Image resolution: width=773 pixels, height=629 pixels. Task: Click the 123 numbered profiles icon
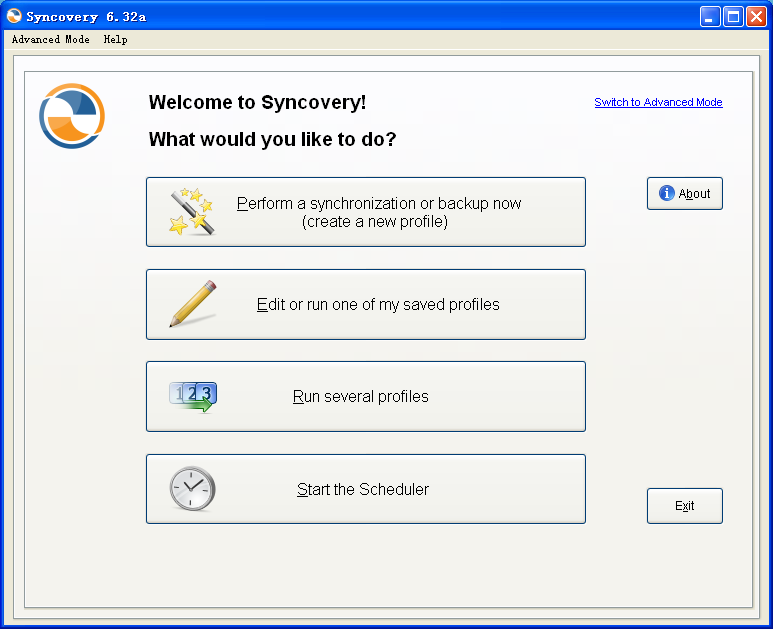193,397
